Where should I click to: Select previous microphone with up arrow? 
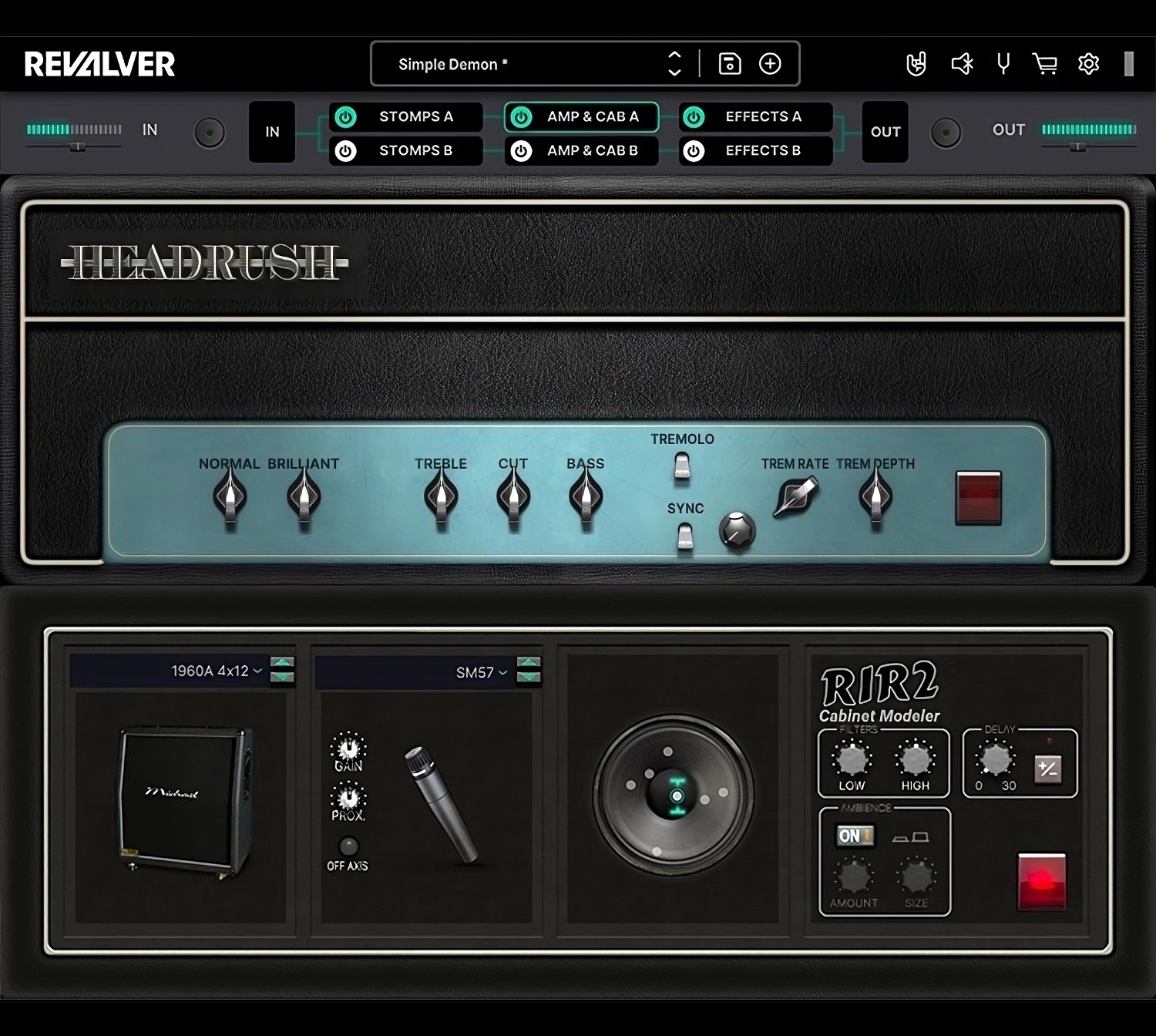[529, 663]
